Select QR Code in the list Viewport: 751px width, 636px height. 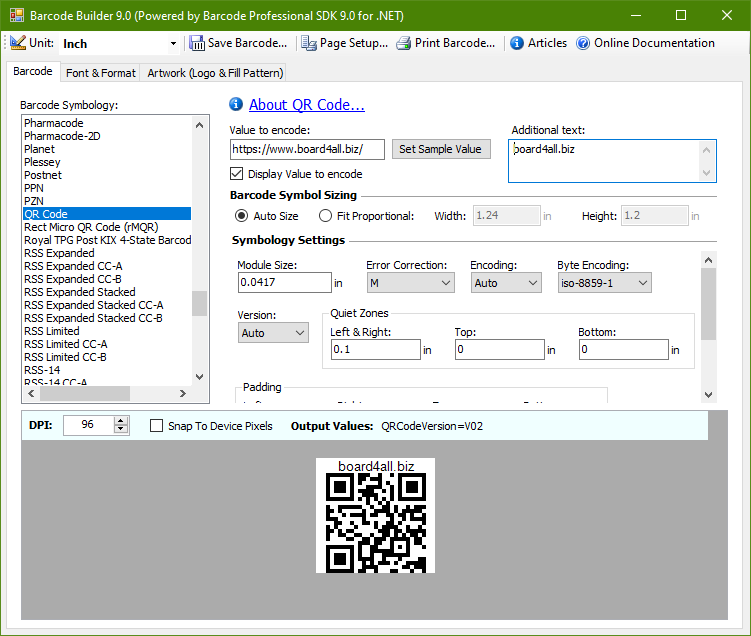[107, 214]
